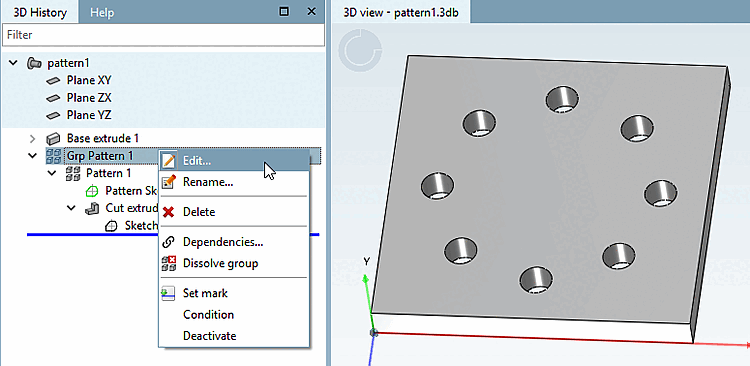Click the Rename icon in context menu
The width and height of the screenshot is (750, 366).
[x=169, y=182]
